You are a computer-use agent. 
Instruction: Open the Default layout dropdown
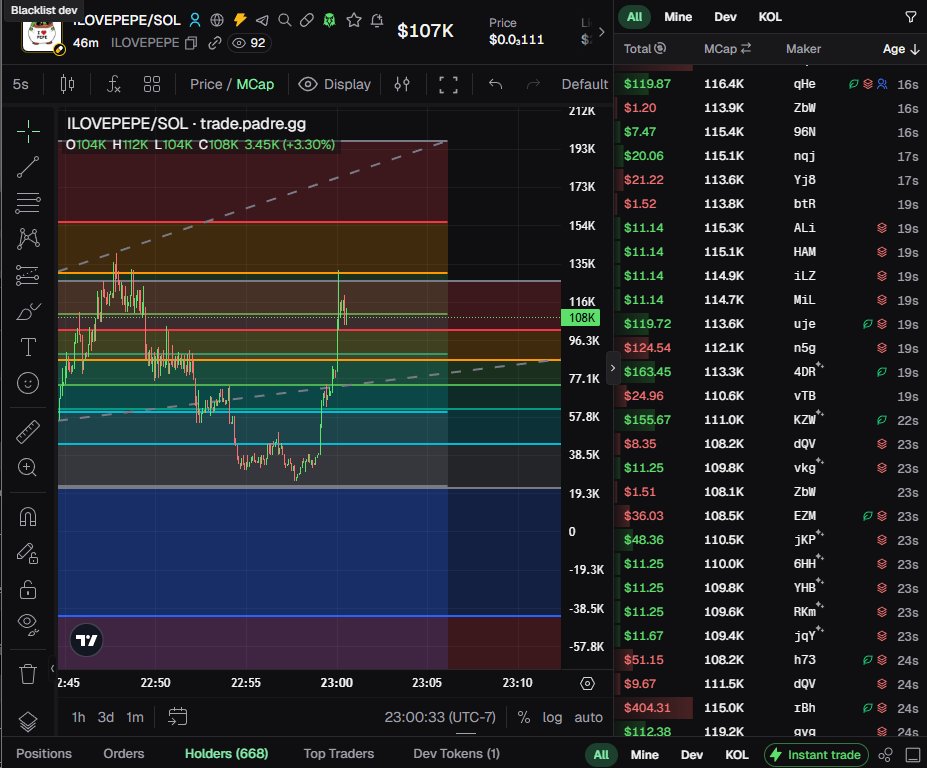tap(585, 85)
